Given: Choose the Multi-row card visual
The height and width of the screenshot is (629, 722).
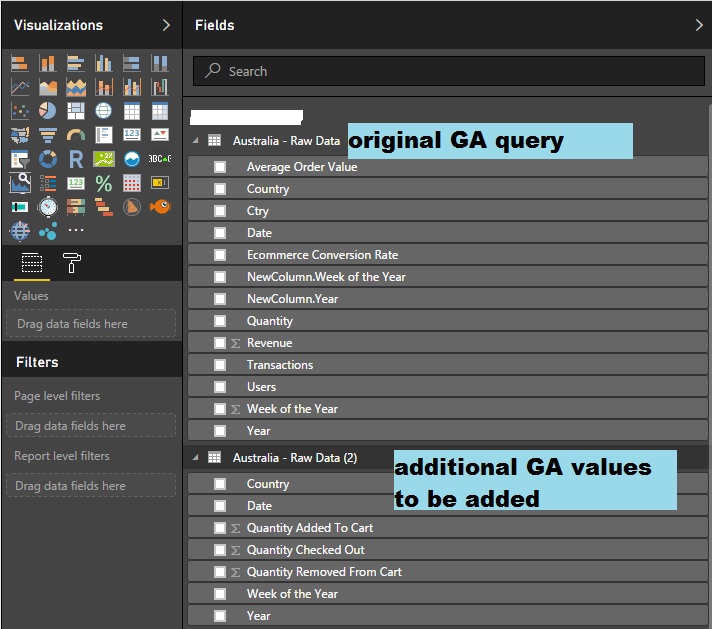Looking at the screenshot, I should coord(104,135).
